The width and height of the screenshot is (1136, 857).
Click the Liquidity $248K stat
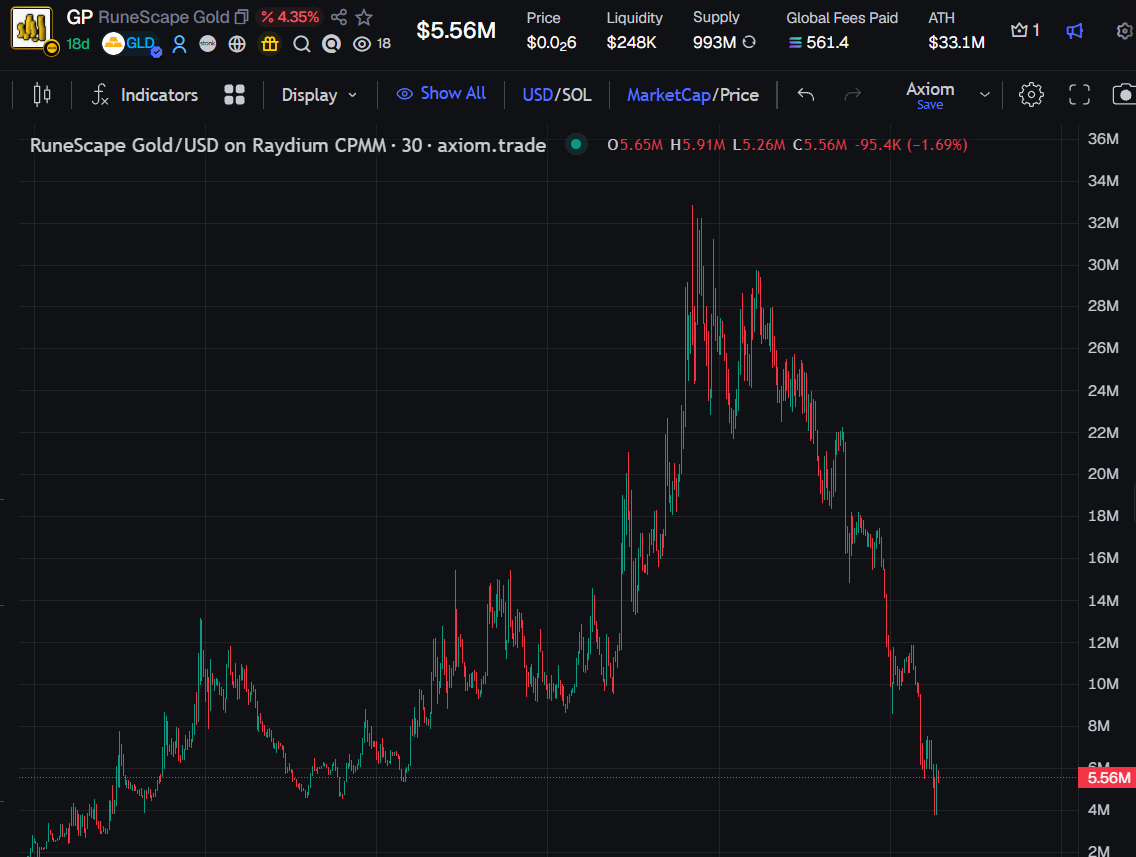(634, 30)
